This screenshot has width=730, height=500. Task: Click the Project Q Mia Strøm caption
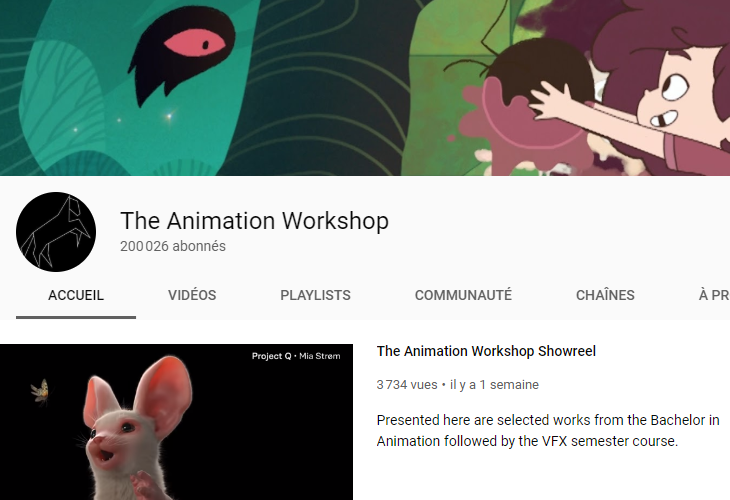(x=296, y=356)
